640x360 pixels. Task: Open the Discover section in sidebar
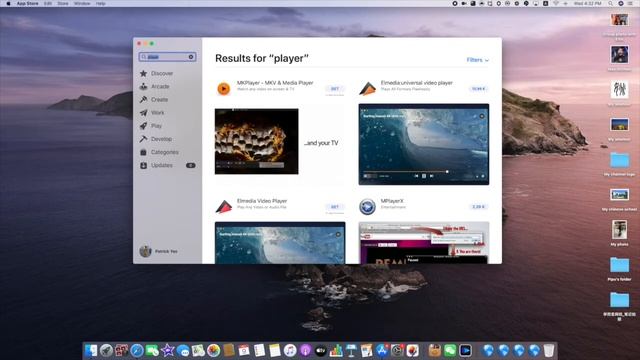[162, 73]
